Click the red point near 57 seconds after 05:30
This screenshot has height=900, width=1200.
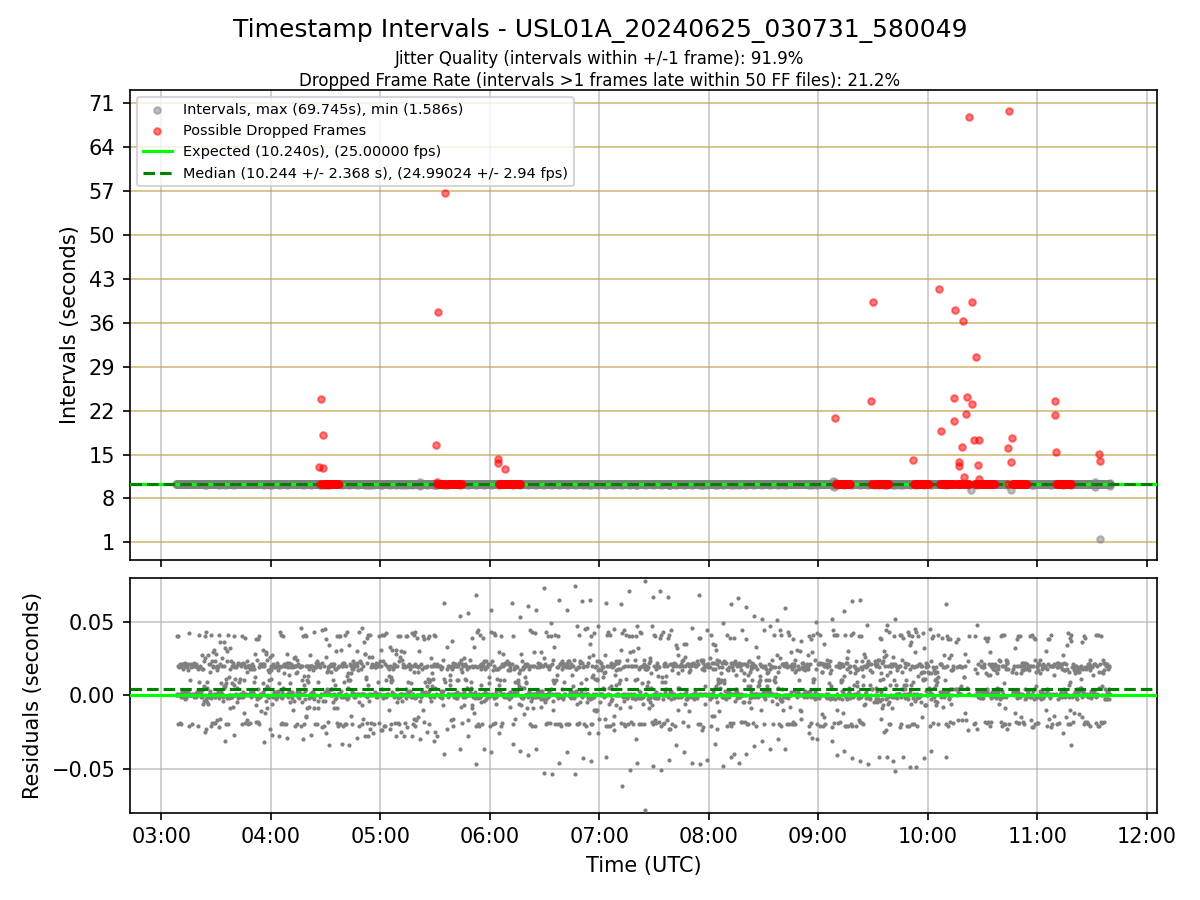(x=445, y=193)
